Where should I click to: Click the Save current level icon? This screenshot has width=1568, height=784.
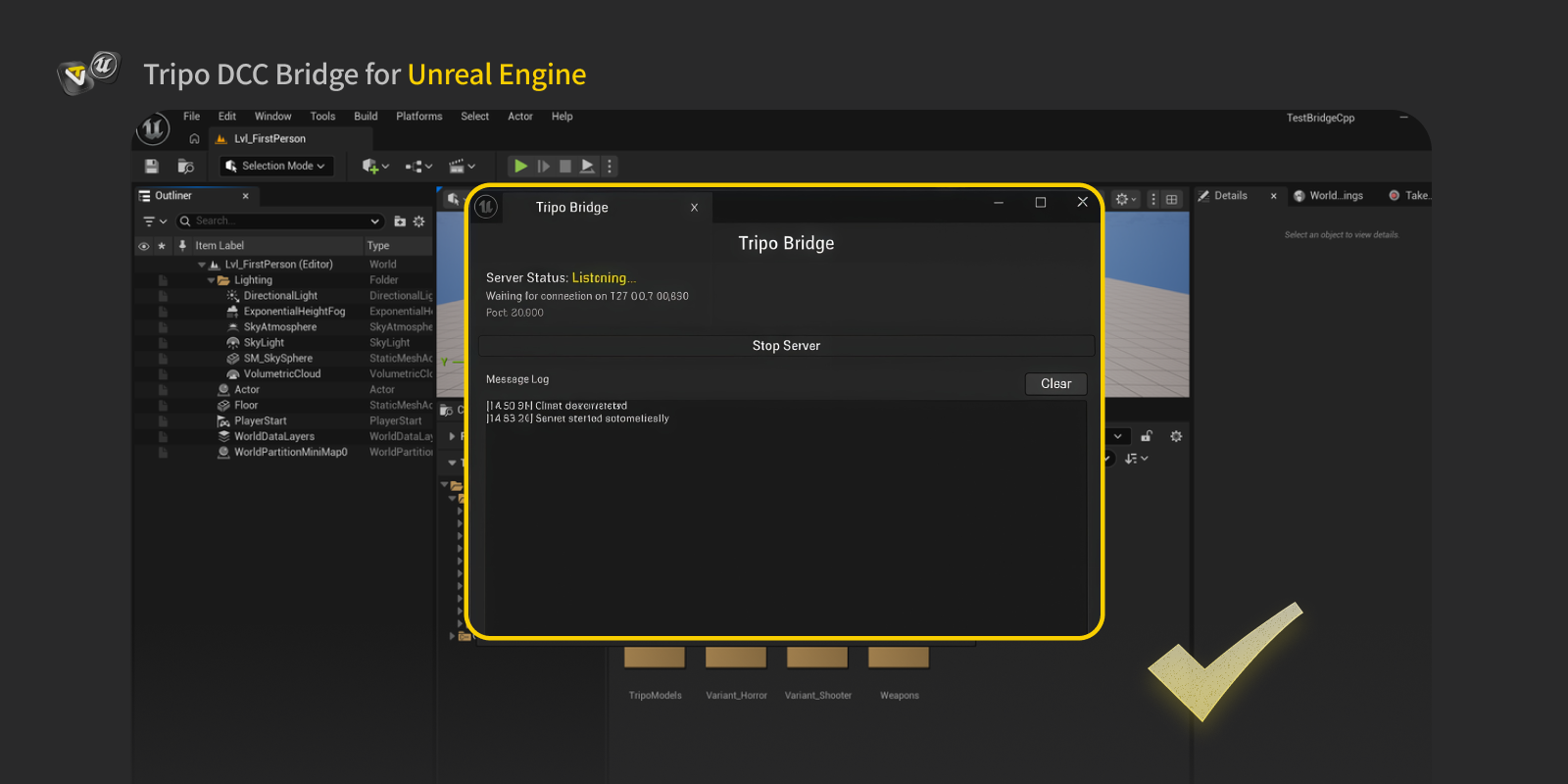[151, 167]
